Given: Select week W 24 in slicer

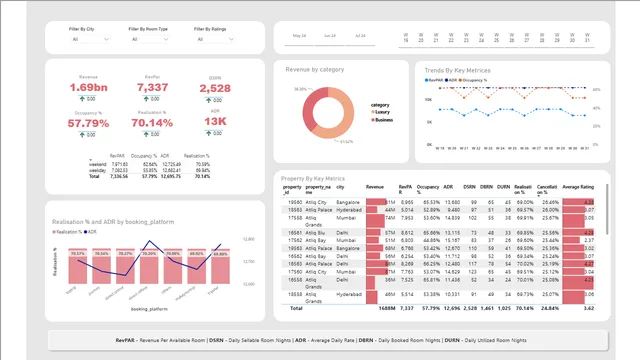Looking at the screenshot, I should (x=481, y=38).
